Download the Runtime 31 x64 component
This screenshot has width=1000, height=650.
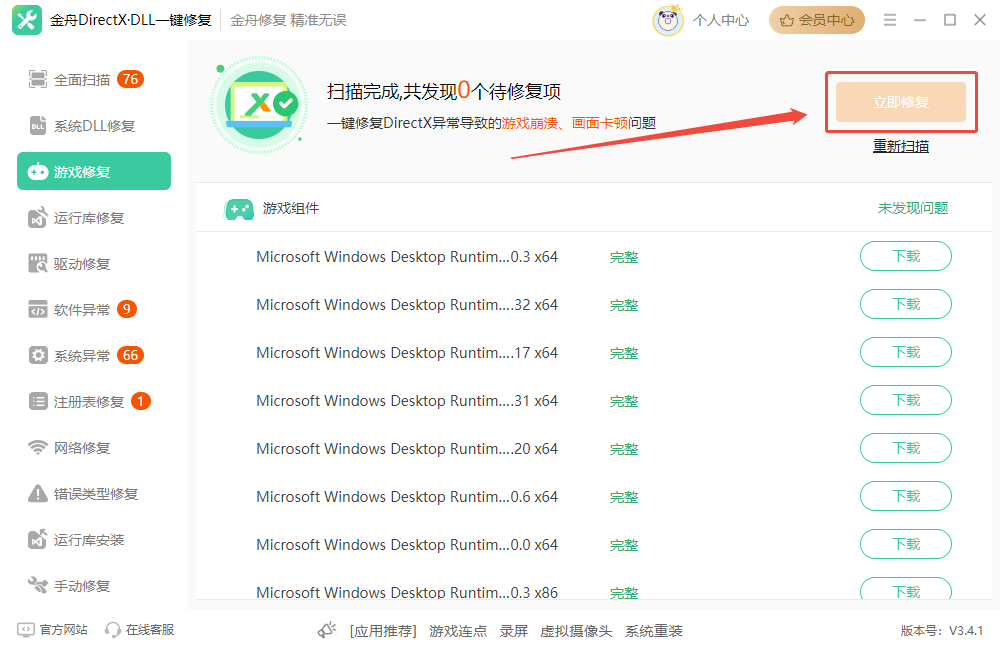906,400
